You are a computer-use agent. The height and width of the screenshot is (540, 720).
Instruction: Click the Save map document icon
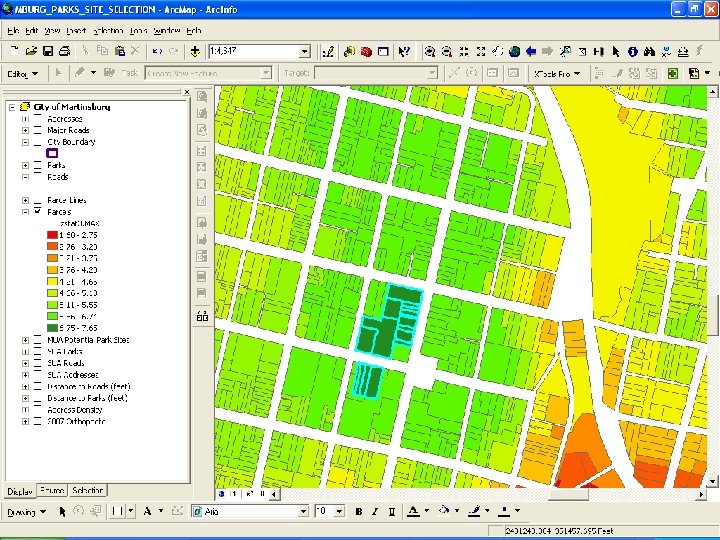[48, 51]
